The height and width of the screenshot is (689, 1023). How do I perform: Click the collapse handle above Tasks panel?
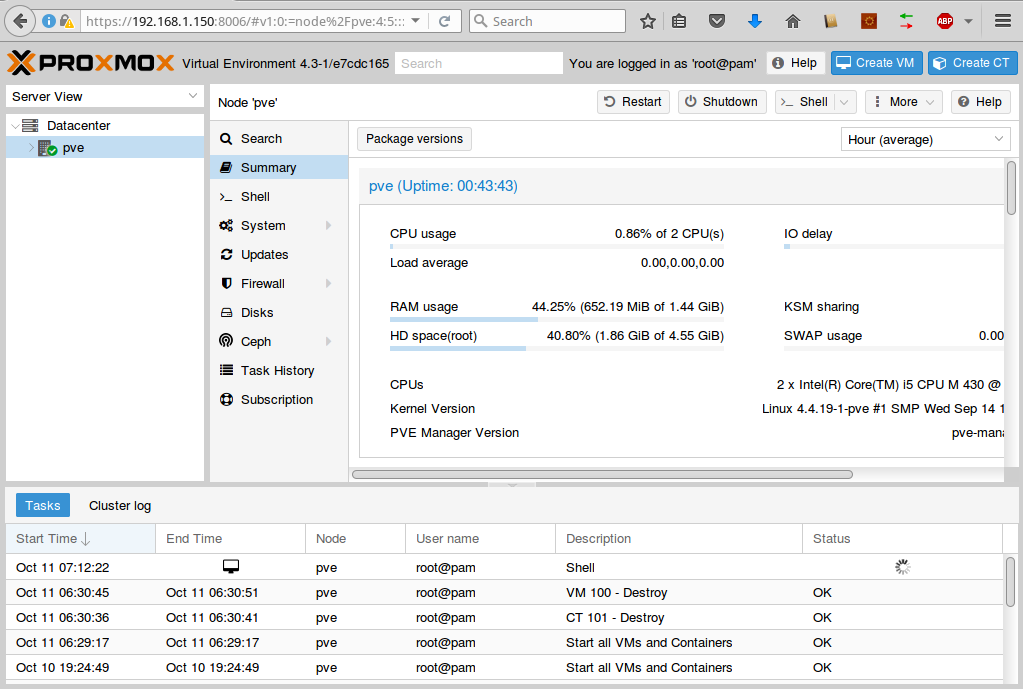(x=512, y=485)
